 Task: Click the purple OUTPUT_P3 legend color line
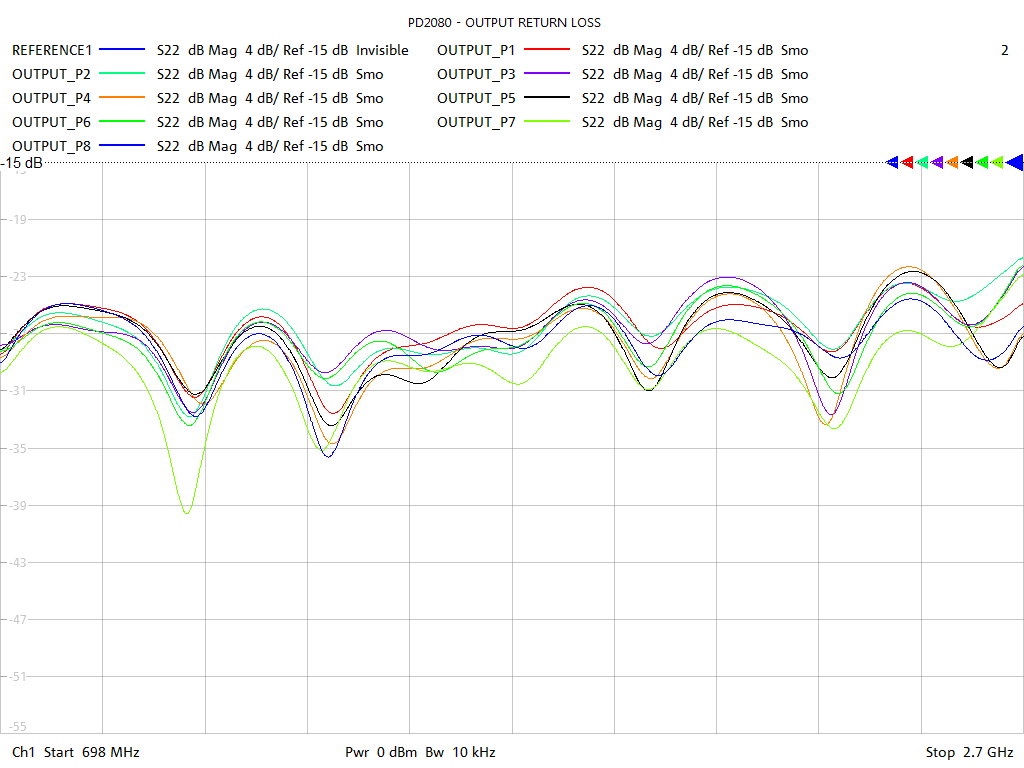(547, 74)
